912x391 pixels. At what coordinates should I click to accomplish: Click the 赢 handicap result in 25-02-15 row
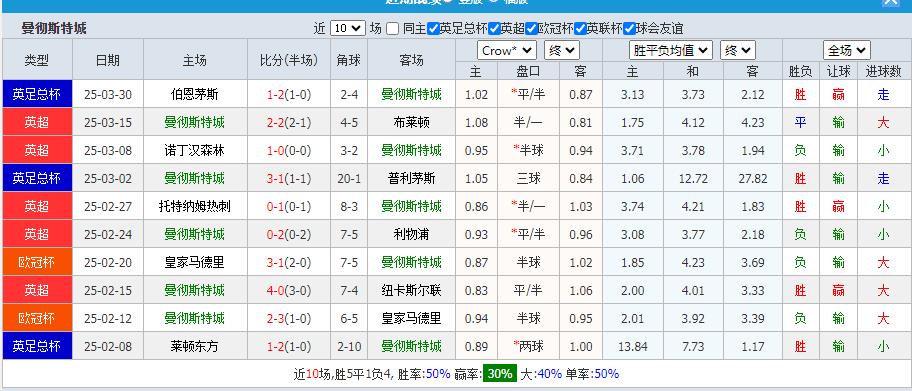pyautogui.click(x=838, y=290)
